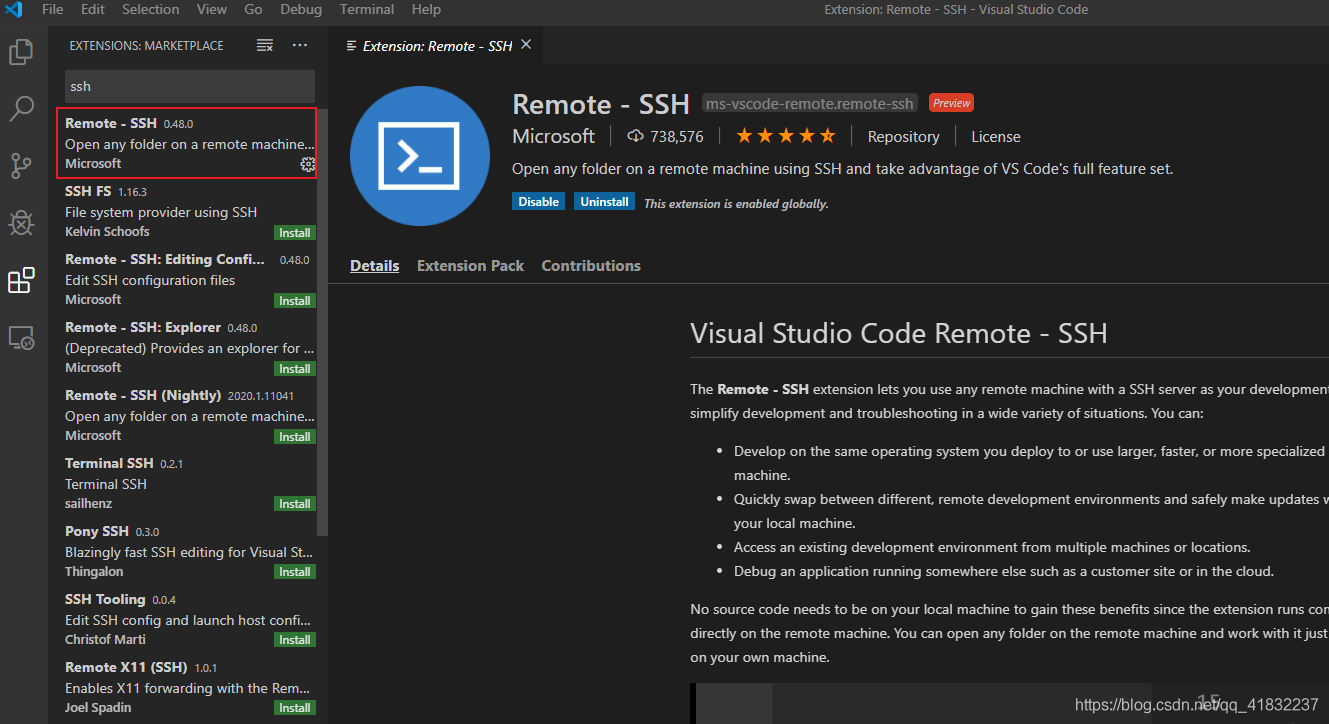Click the Visual Studio Code Remote - SSH heading

click(899, 333)
